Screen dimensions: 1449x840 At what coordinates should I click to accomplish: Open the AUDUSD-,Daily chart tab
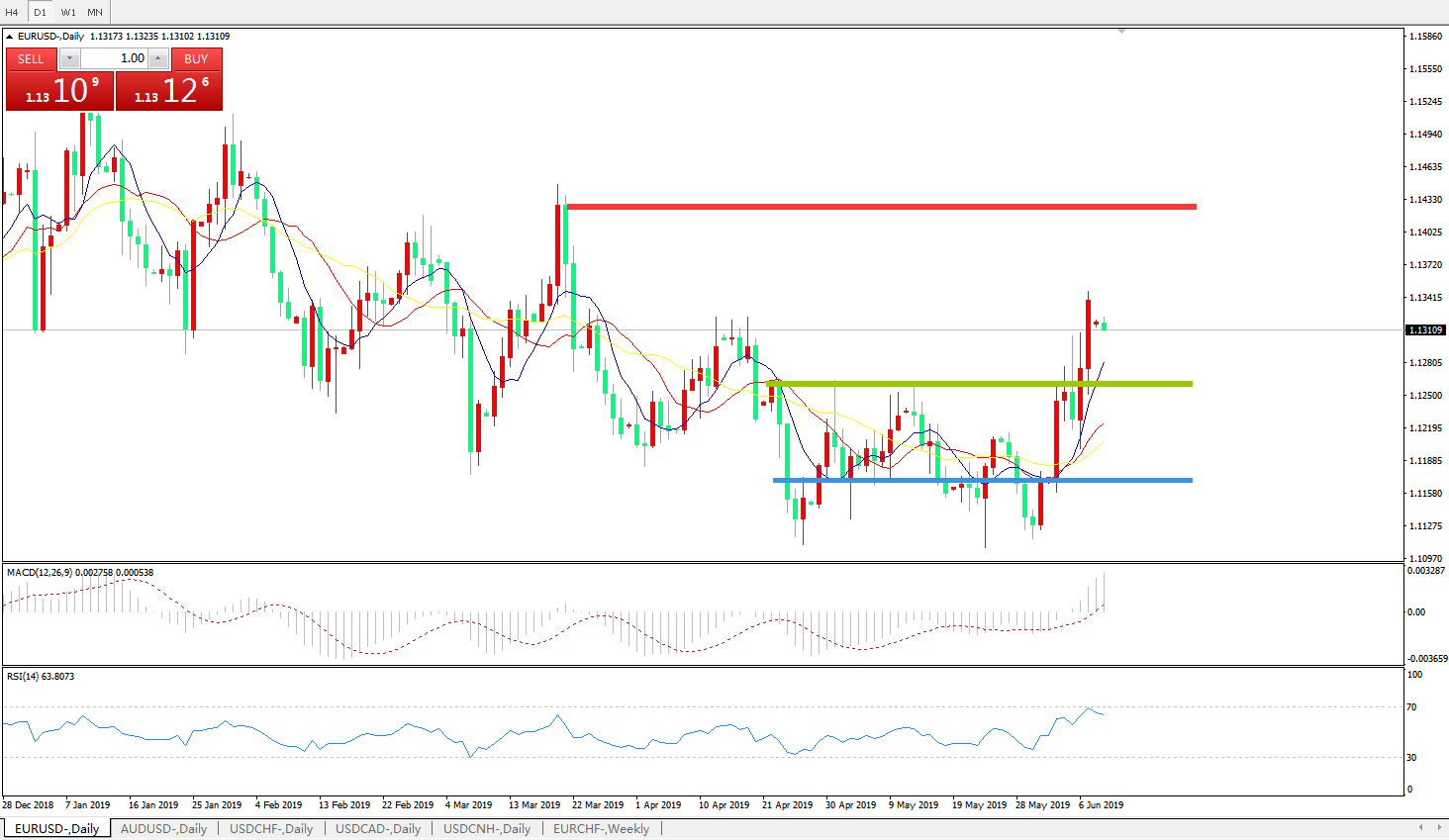[x=163, y=829]
